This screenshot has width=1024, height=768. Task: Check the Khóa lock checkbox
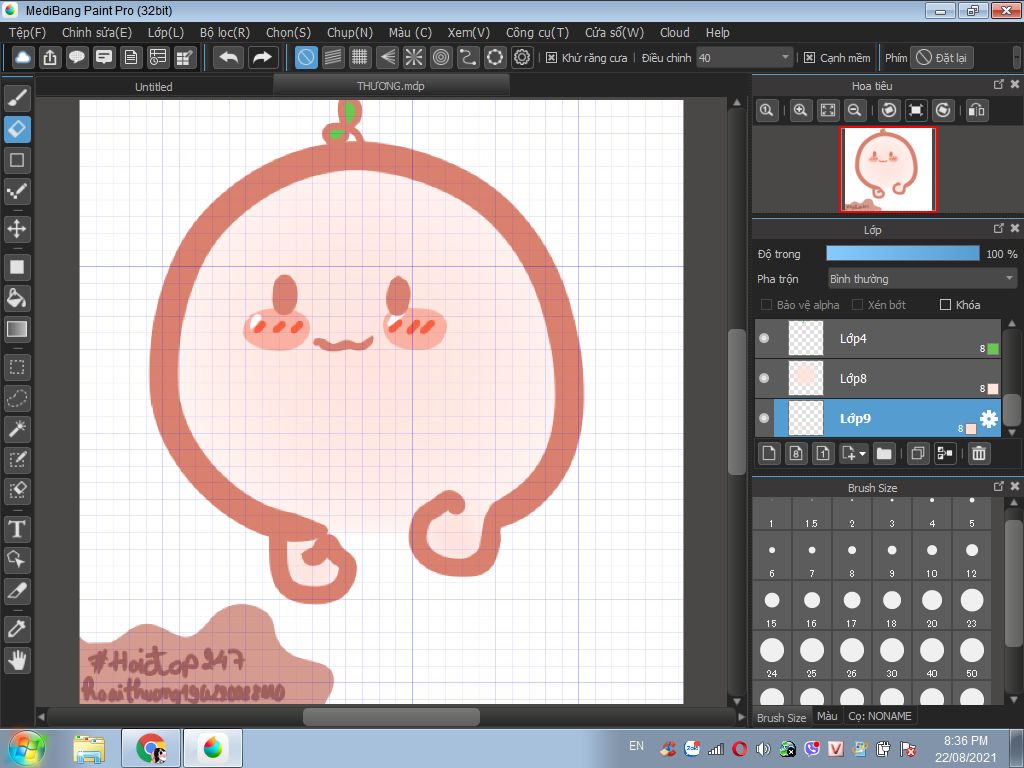point(945,305)
